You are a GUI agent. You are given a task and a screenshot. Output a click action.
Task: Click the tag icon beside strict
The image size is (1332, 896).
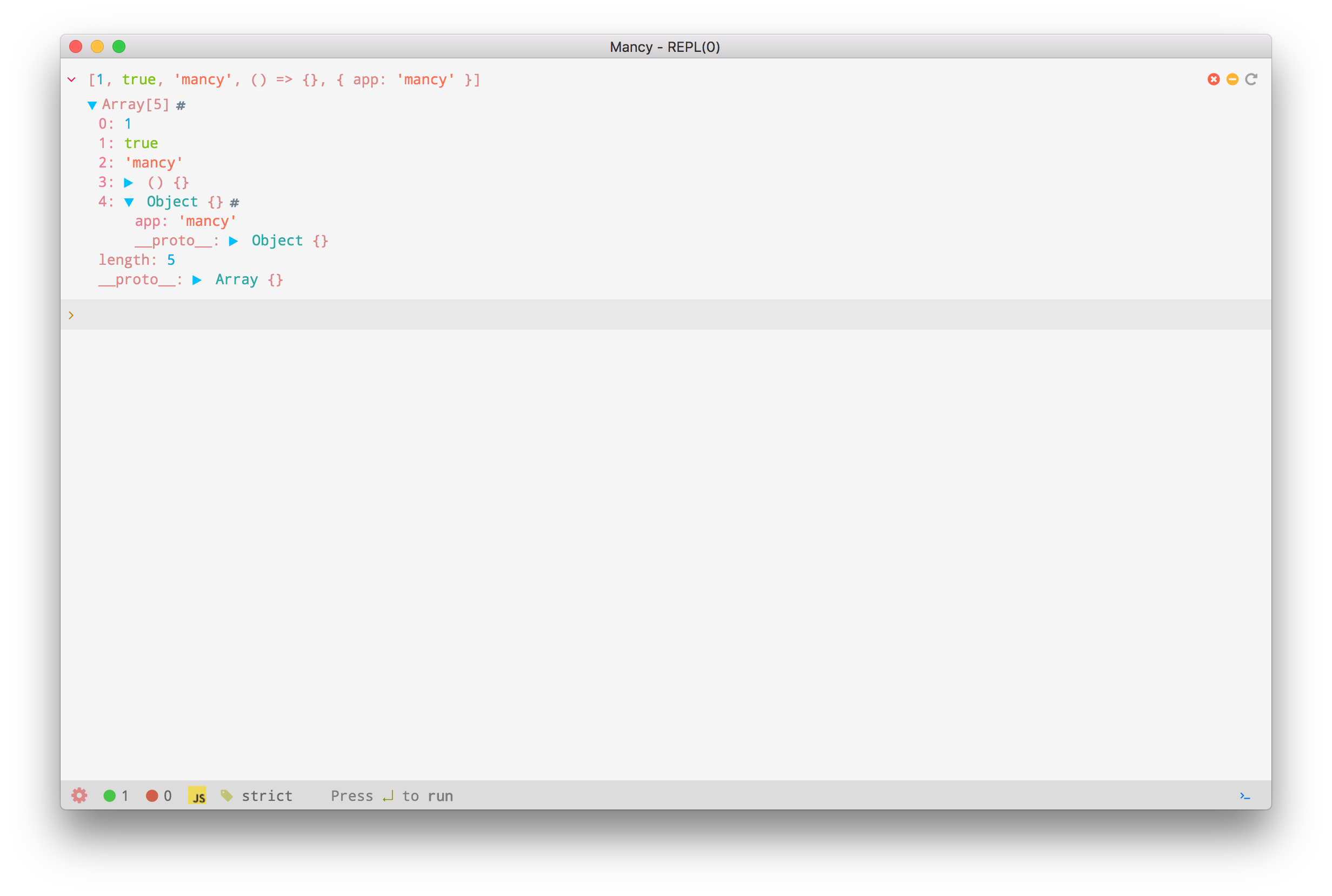click(227, 795)
